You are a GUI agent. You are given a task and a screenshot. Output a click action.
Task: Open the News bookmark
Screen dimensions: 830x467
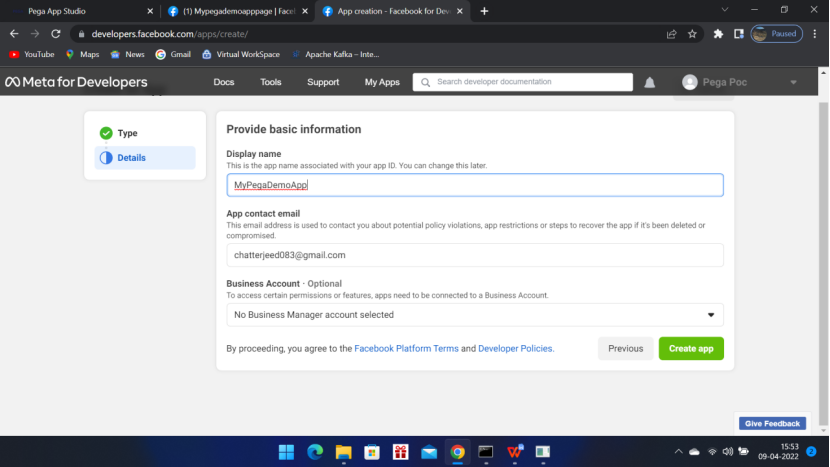tap(127, 55)
